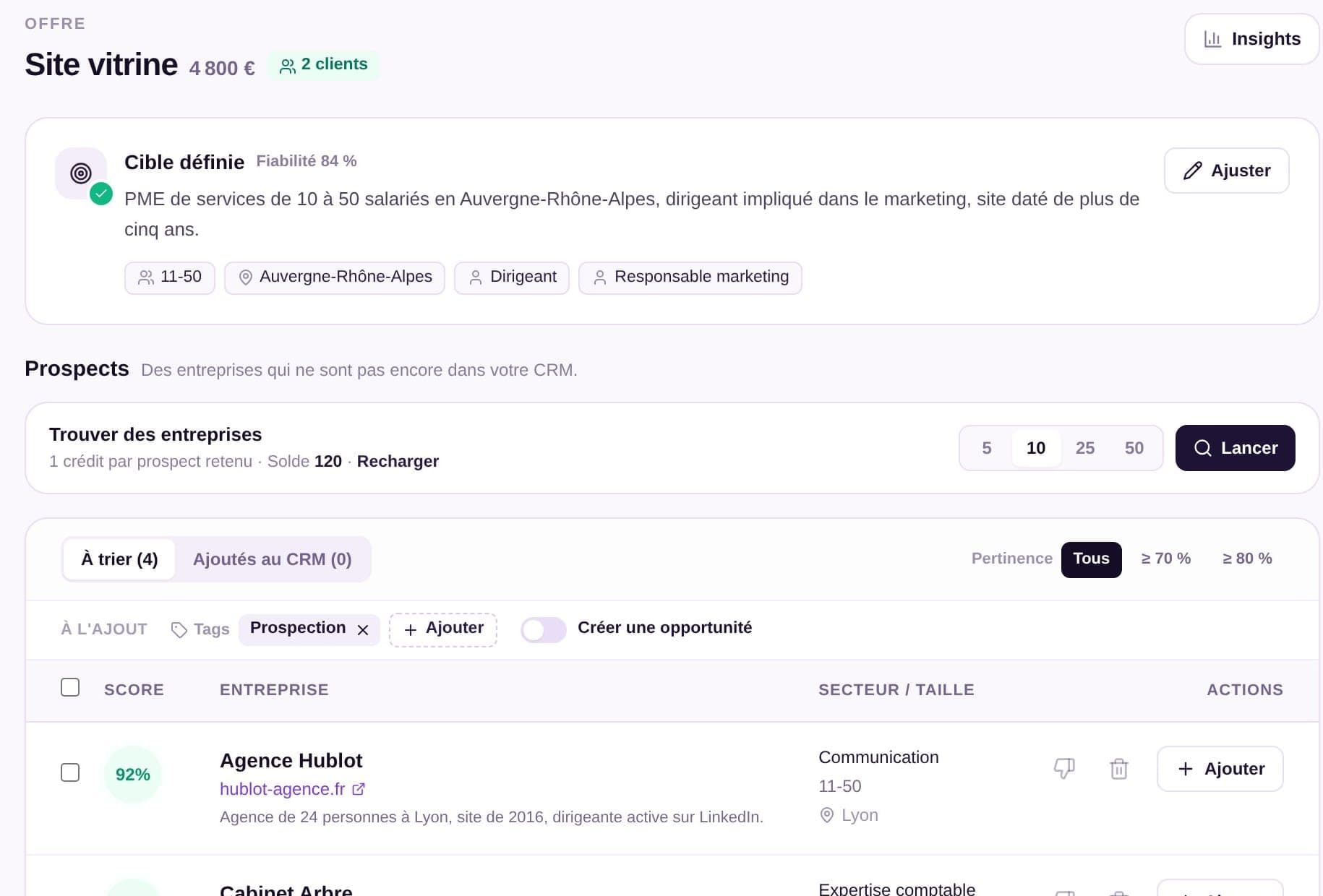Click the Lyon location pin icon
1323x896 pixels.
(x=827, y=816)
